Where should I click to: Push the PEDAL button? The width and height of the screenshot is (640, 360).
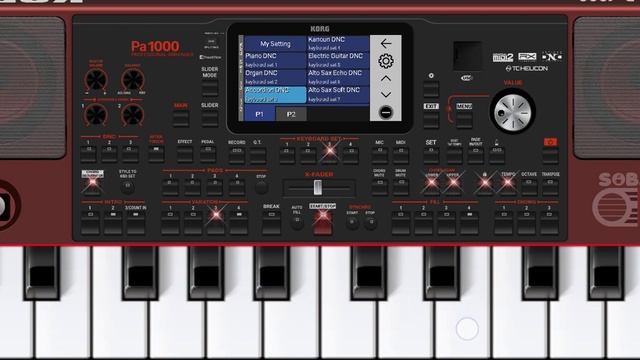208,154
